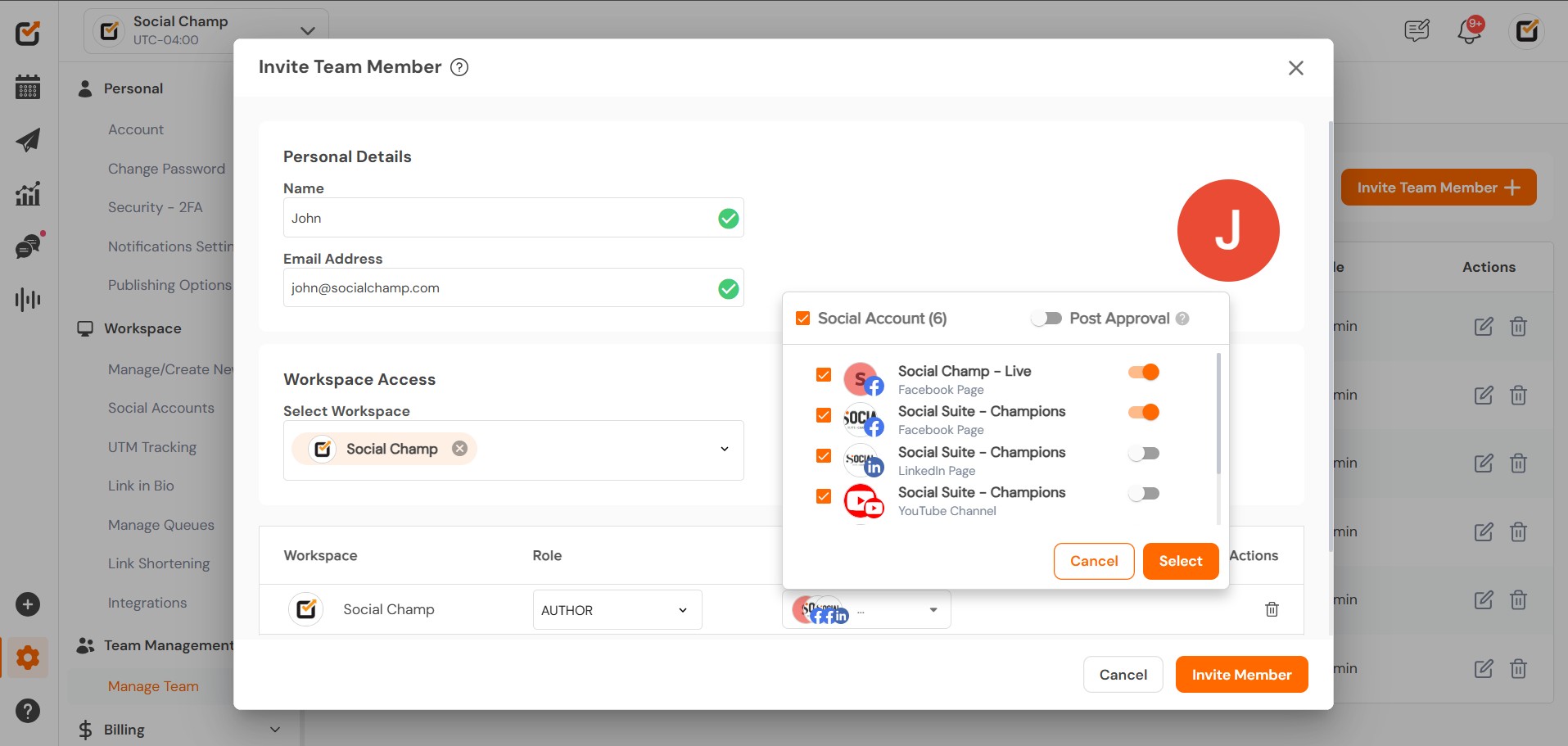Disable Social Champ - Live approval toggle
The image size is (1568, 746).
point(1144,372)
